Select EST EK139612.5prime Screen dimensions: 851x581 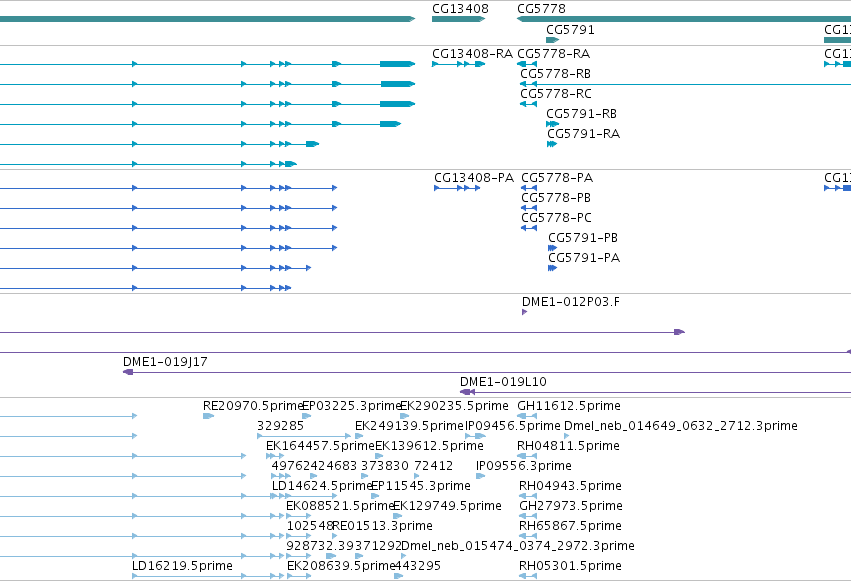pyautogui.click(x=379, y=456)
